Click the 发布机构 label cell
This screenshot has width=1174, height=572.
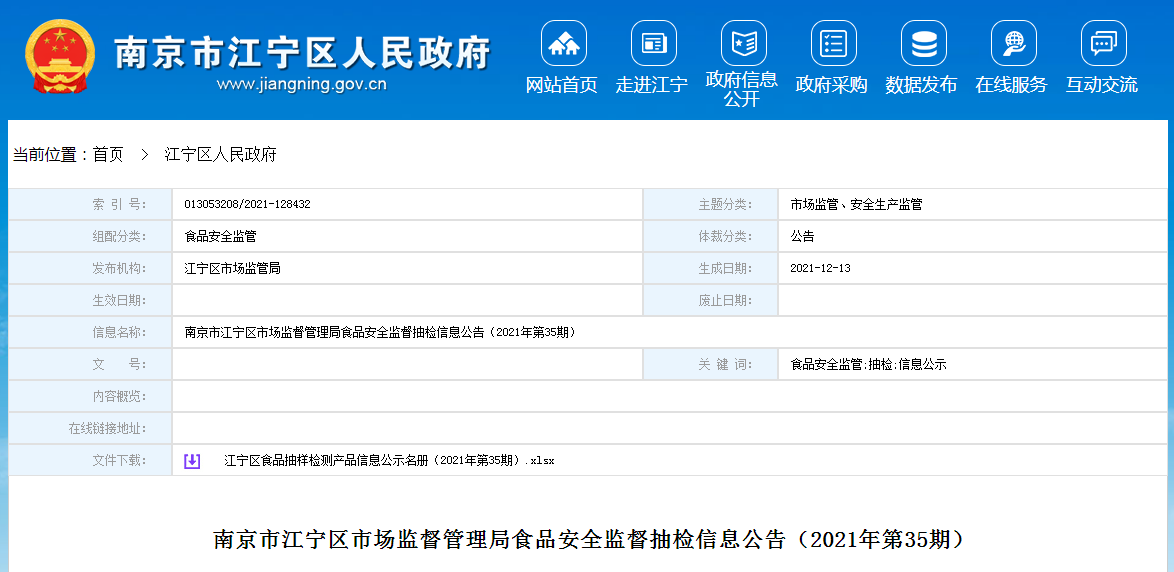[90, 268]
